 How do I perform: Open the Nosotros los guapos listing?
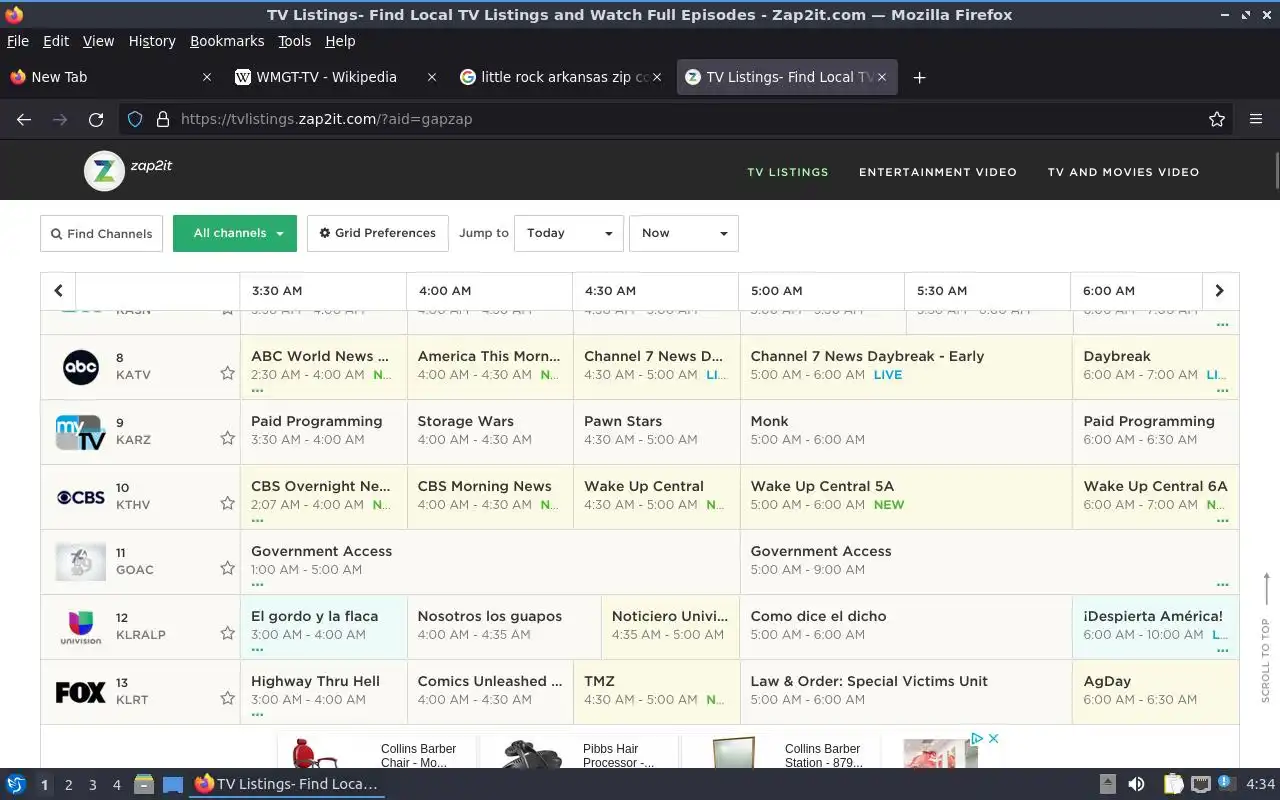coord(503,627)
